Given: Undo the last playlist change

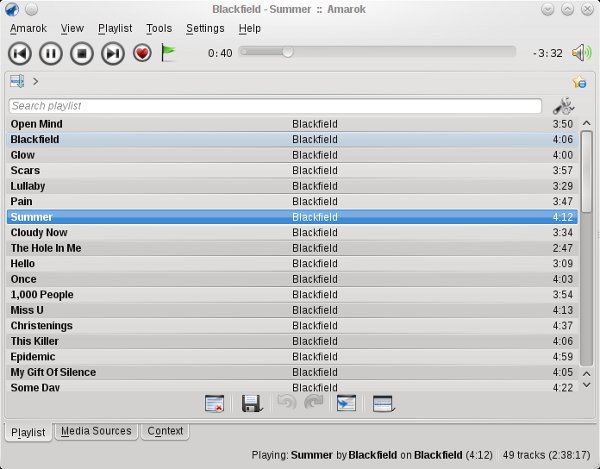Looking at the screenshot, I should click(x=287, y=402).
